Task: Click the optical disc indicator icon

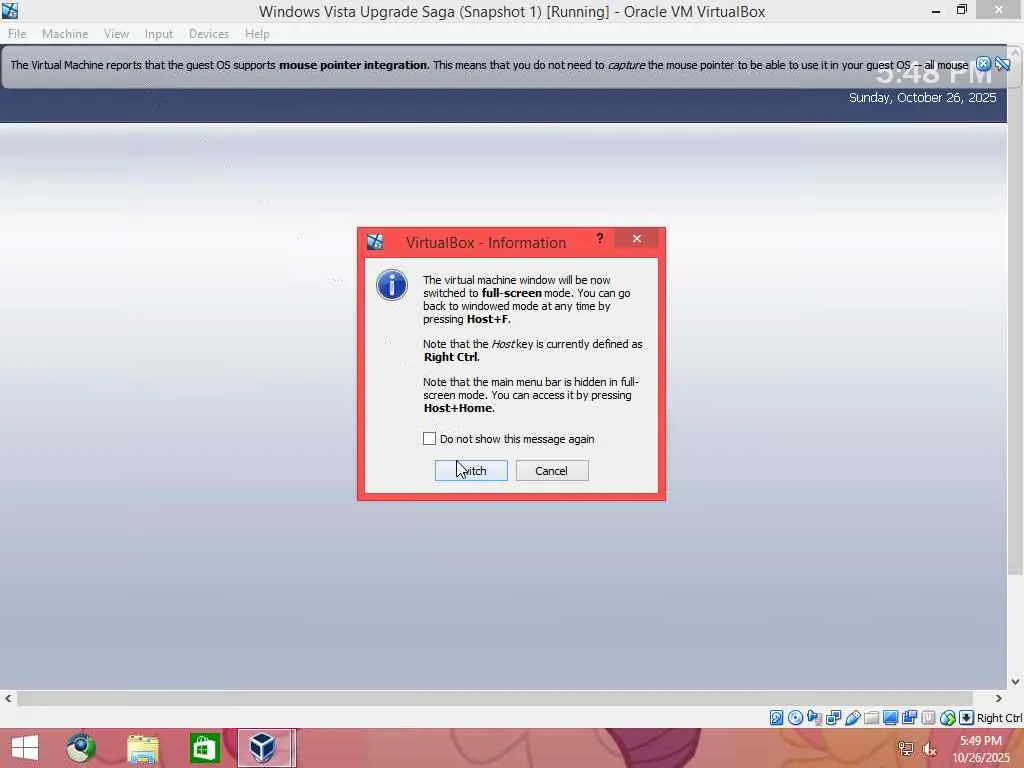Action: (795, 718)
